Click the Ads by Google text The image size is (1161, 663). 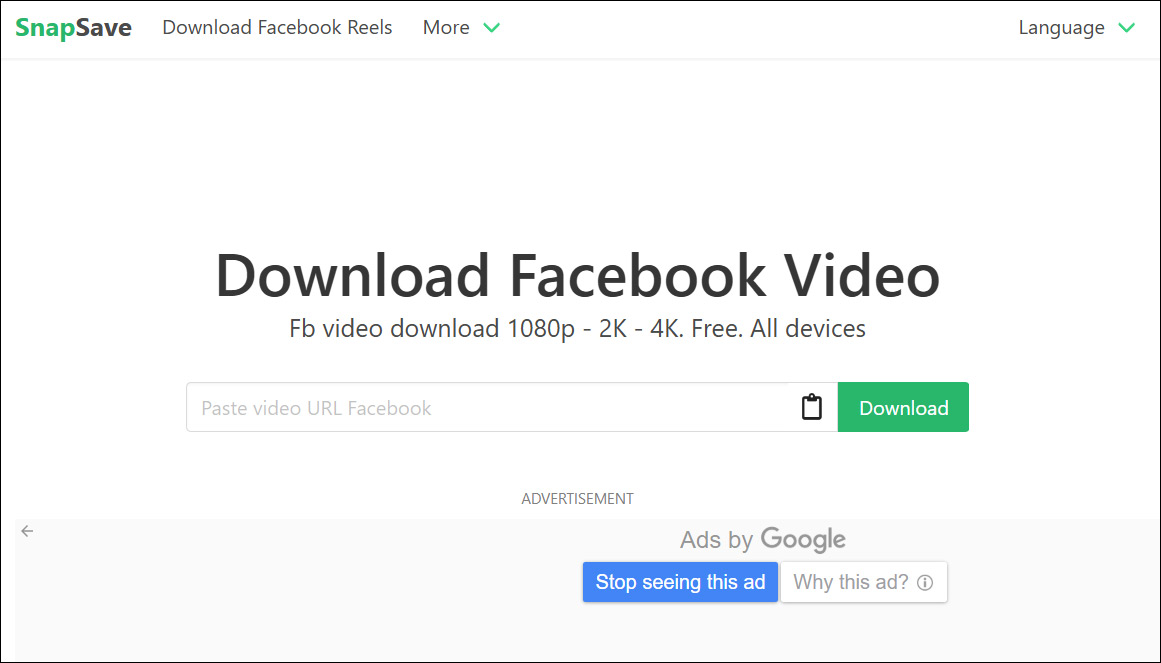pos(763,539)
